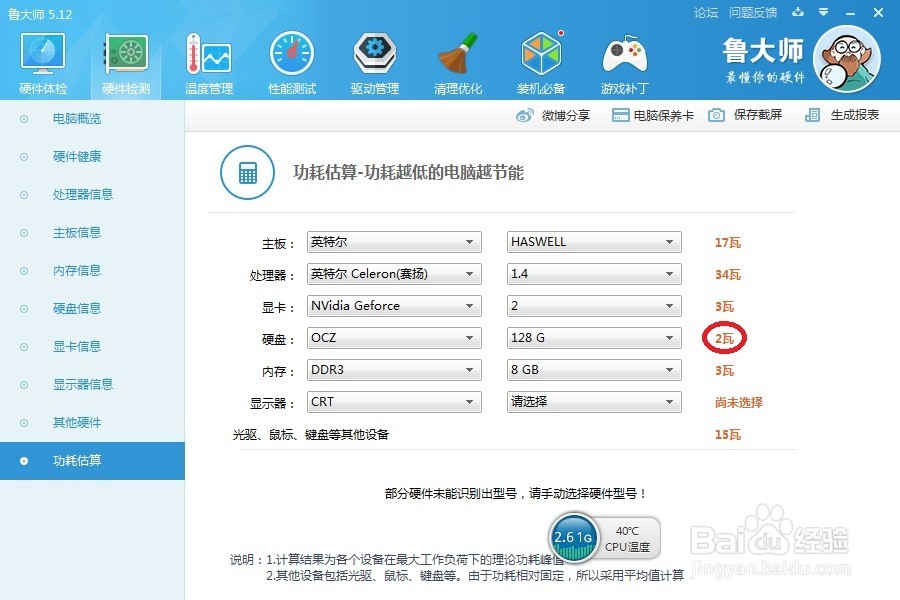Open the title bar dropdown menu arrow
The width and height of the screenshot is (900, 600).
tap(824, 12)
